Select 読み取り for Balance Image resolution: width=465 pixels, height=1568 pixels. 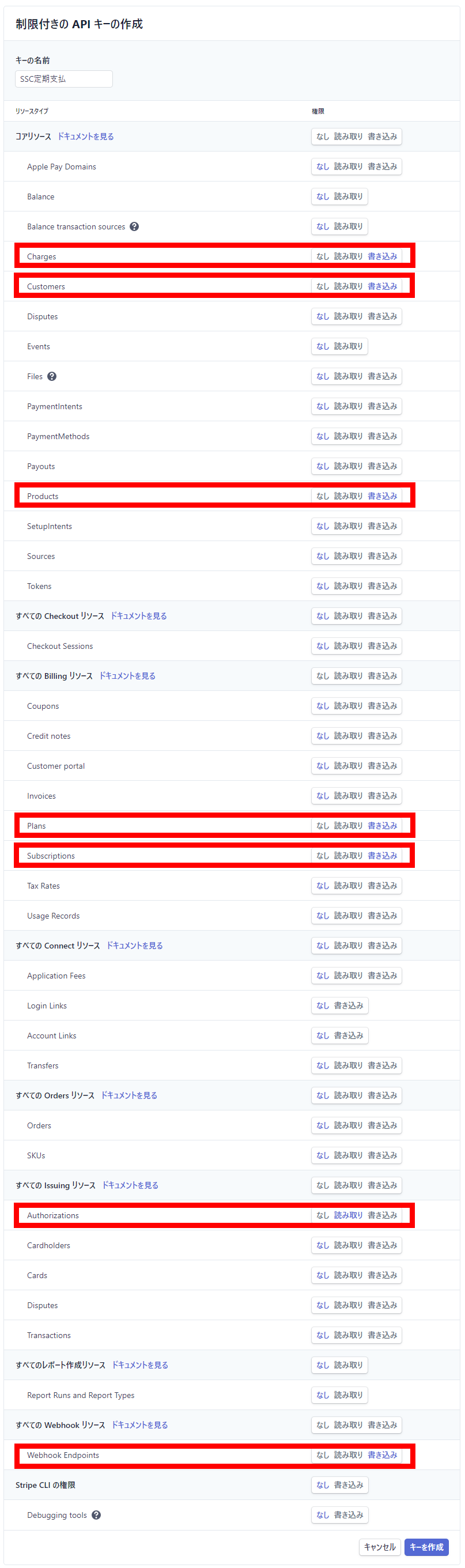pyautogui.click(x=347, y=197)
